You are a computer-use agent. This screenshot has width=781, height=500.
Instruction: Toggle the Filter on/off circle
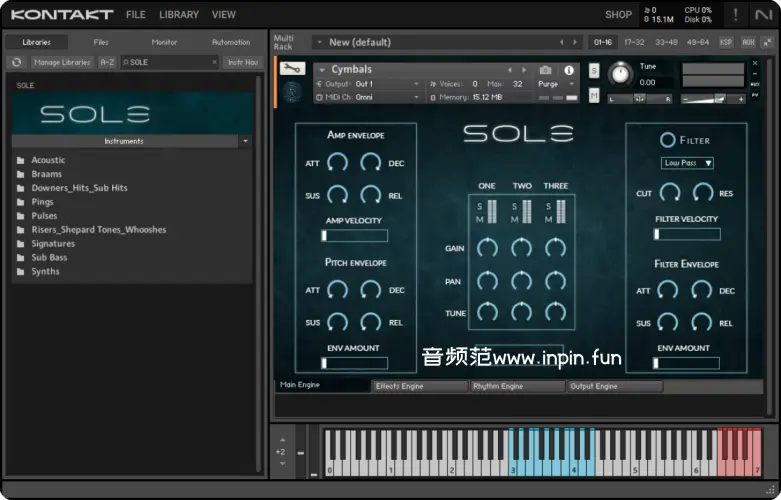tap(667, 140)
